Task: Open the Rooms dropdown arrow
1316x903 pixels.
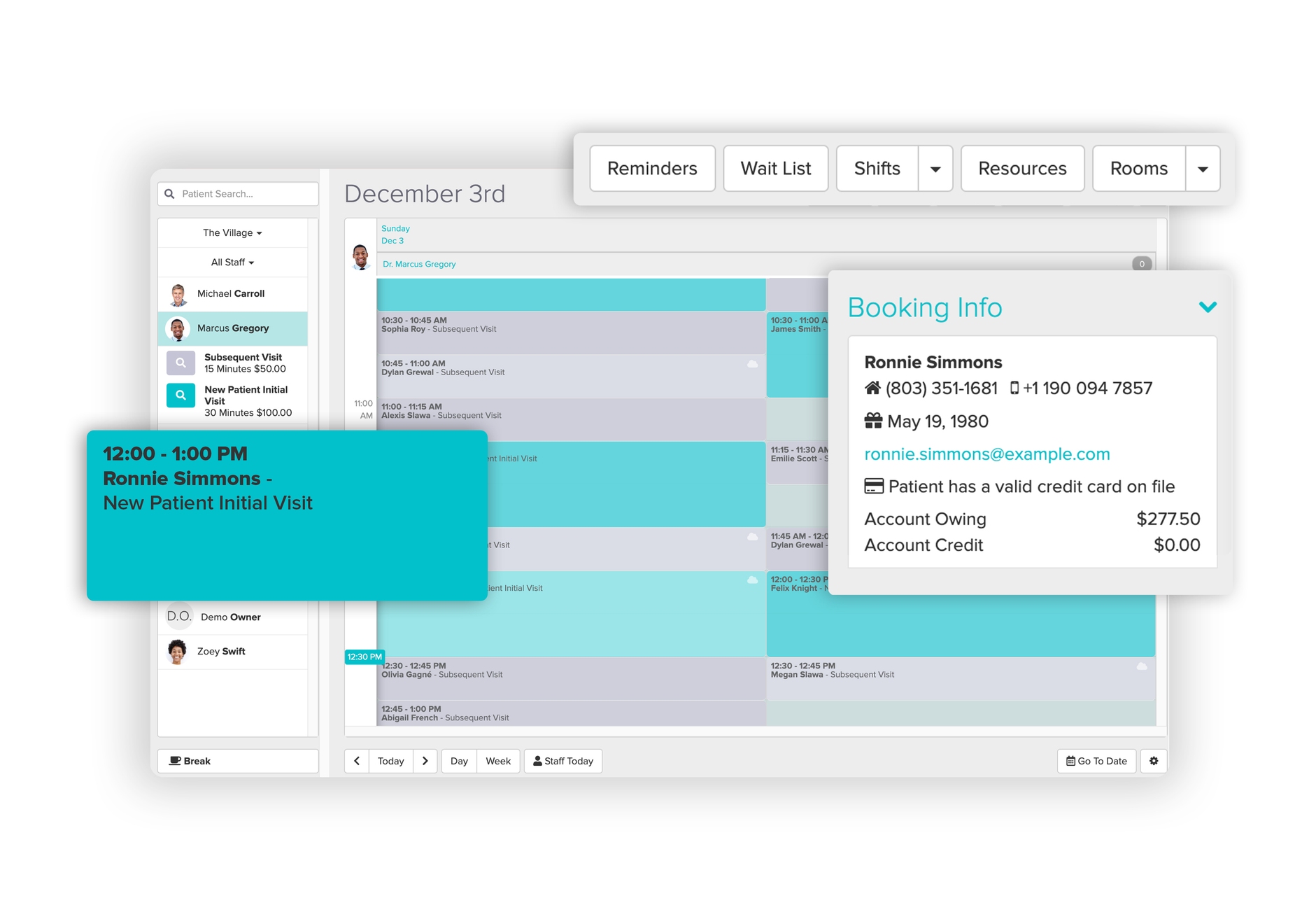Action: tap(1203, 168)
